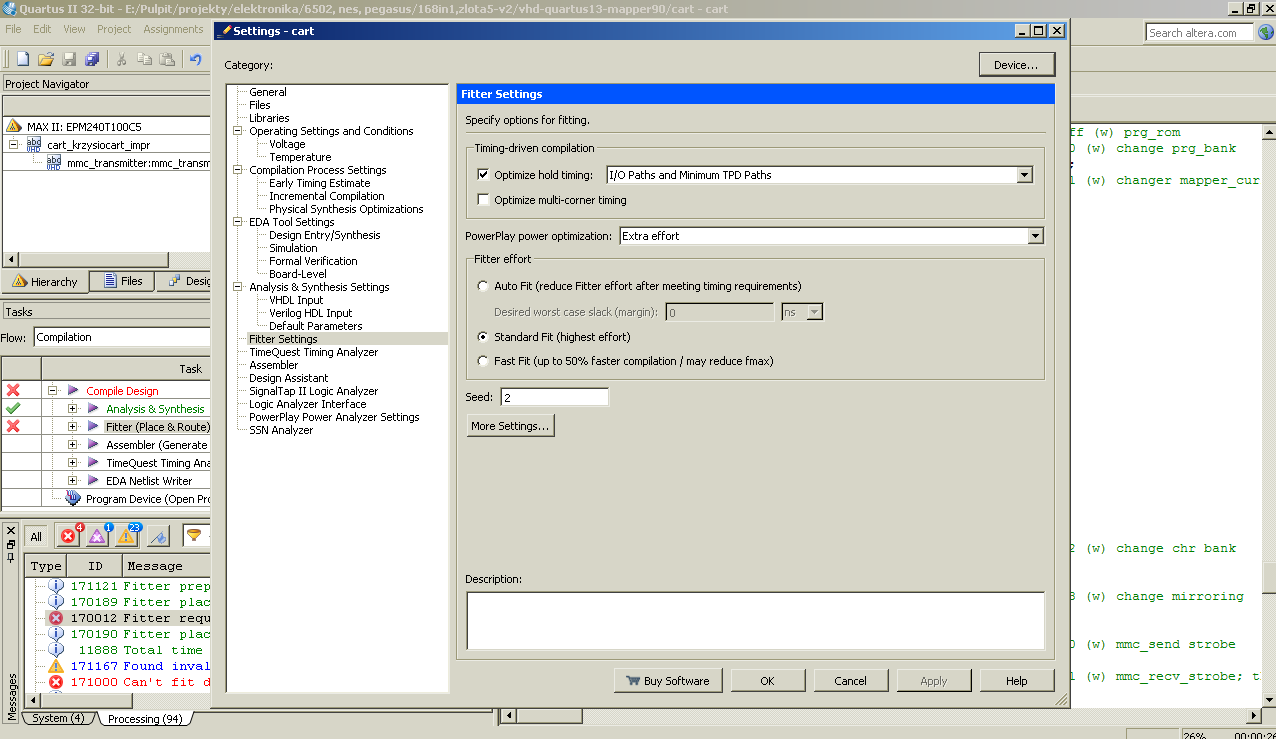Click the More Settings button
The height and width of the screenshot is (739, 1276).
[510, 425]
